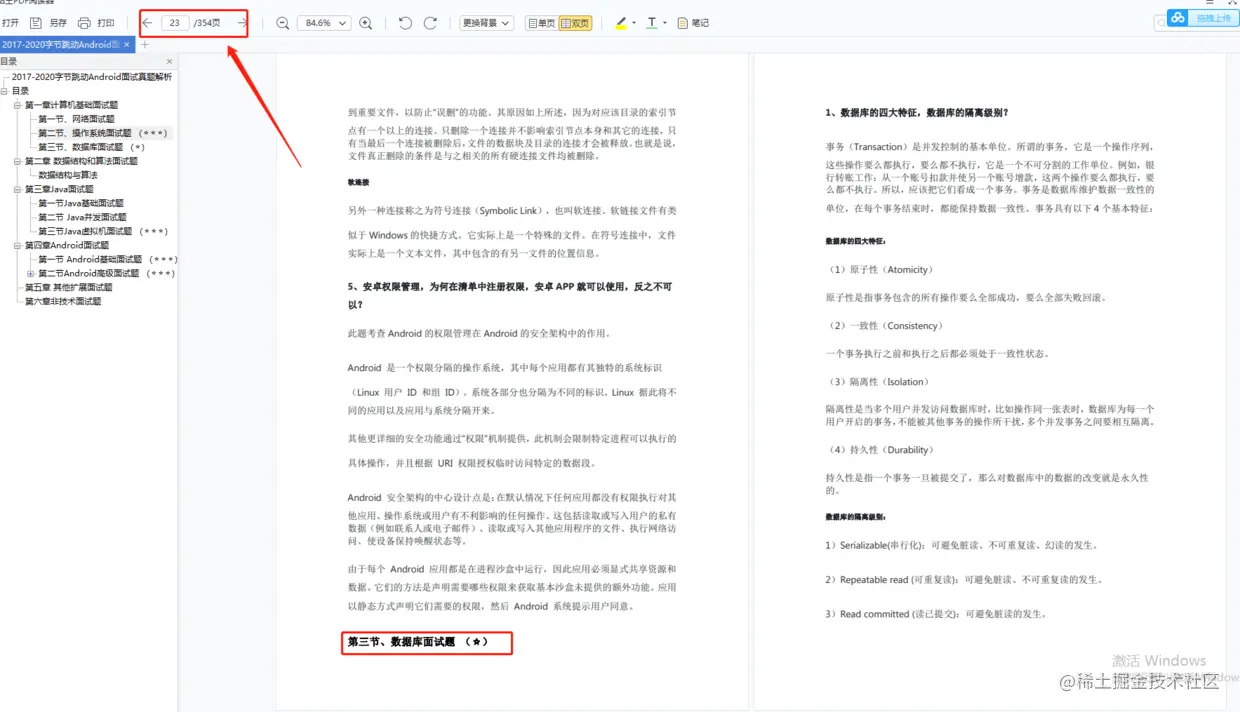Click the 软连接 subheading on the left page

(359, 183)
